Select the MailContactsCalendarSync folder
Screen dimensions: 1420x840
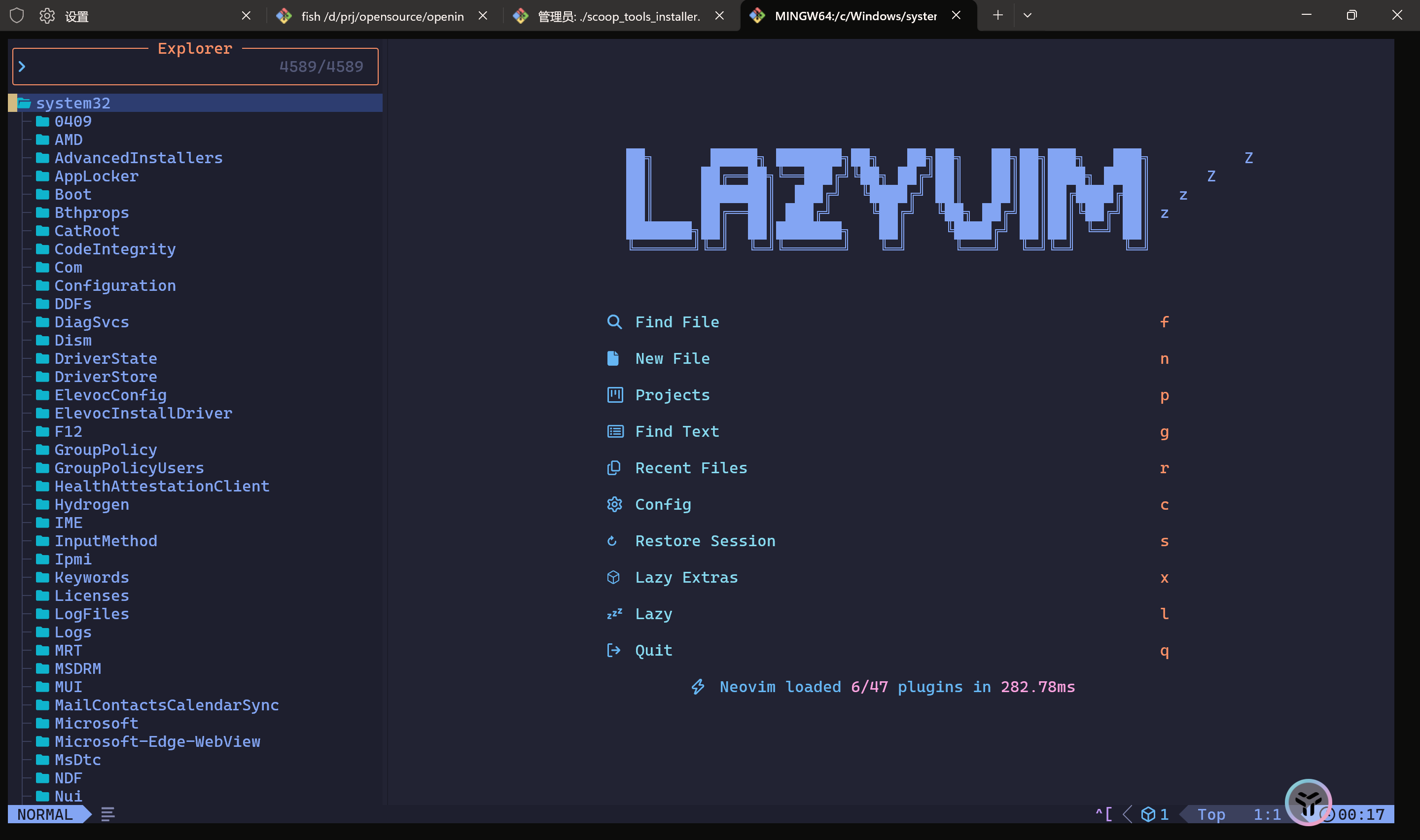click(195, 705)
